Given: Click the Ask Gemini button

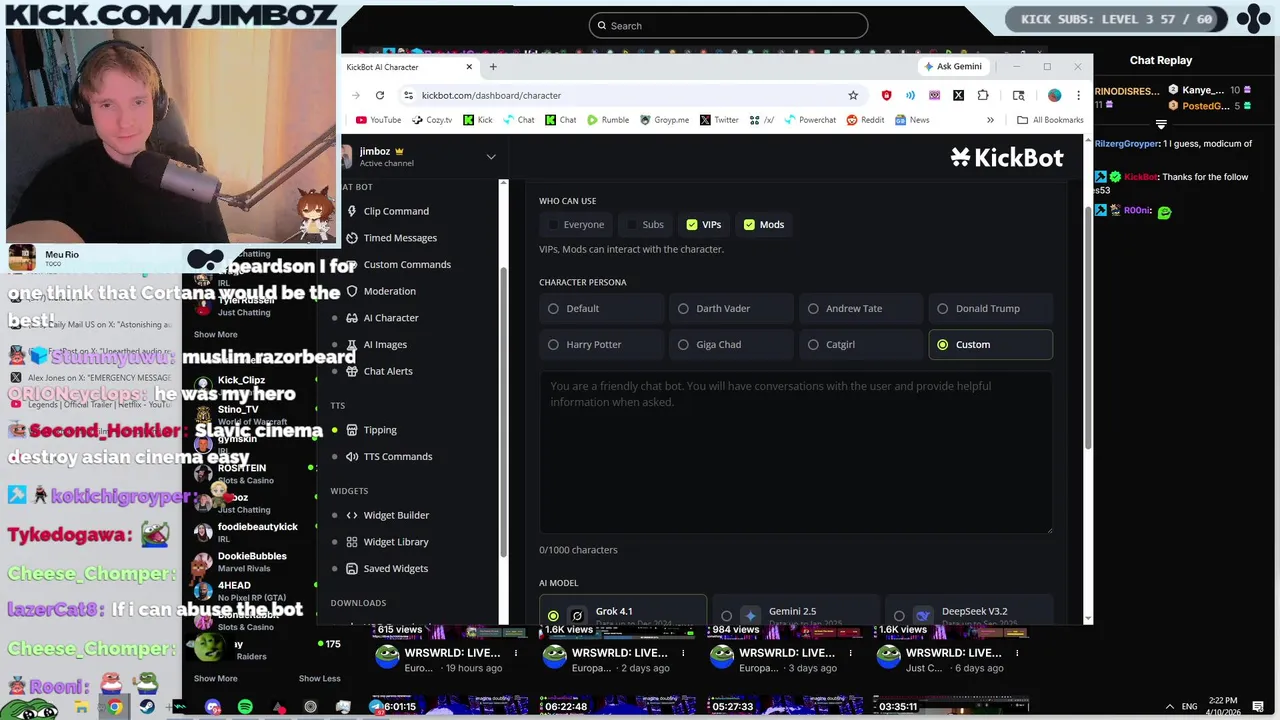Looking at the screenshot, I should click(x=953, y=66).
